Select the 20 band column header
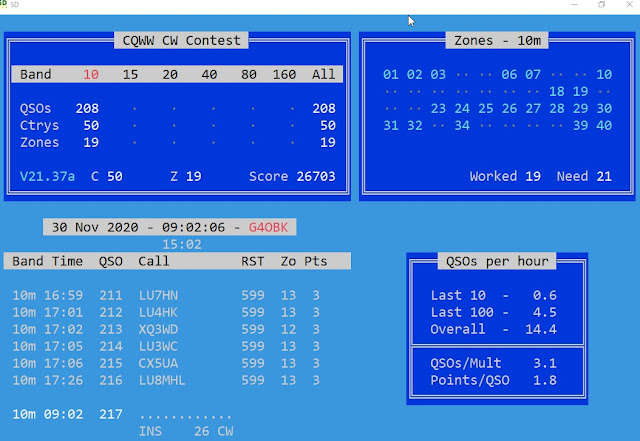 (x=170, y=74)
